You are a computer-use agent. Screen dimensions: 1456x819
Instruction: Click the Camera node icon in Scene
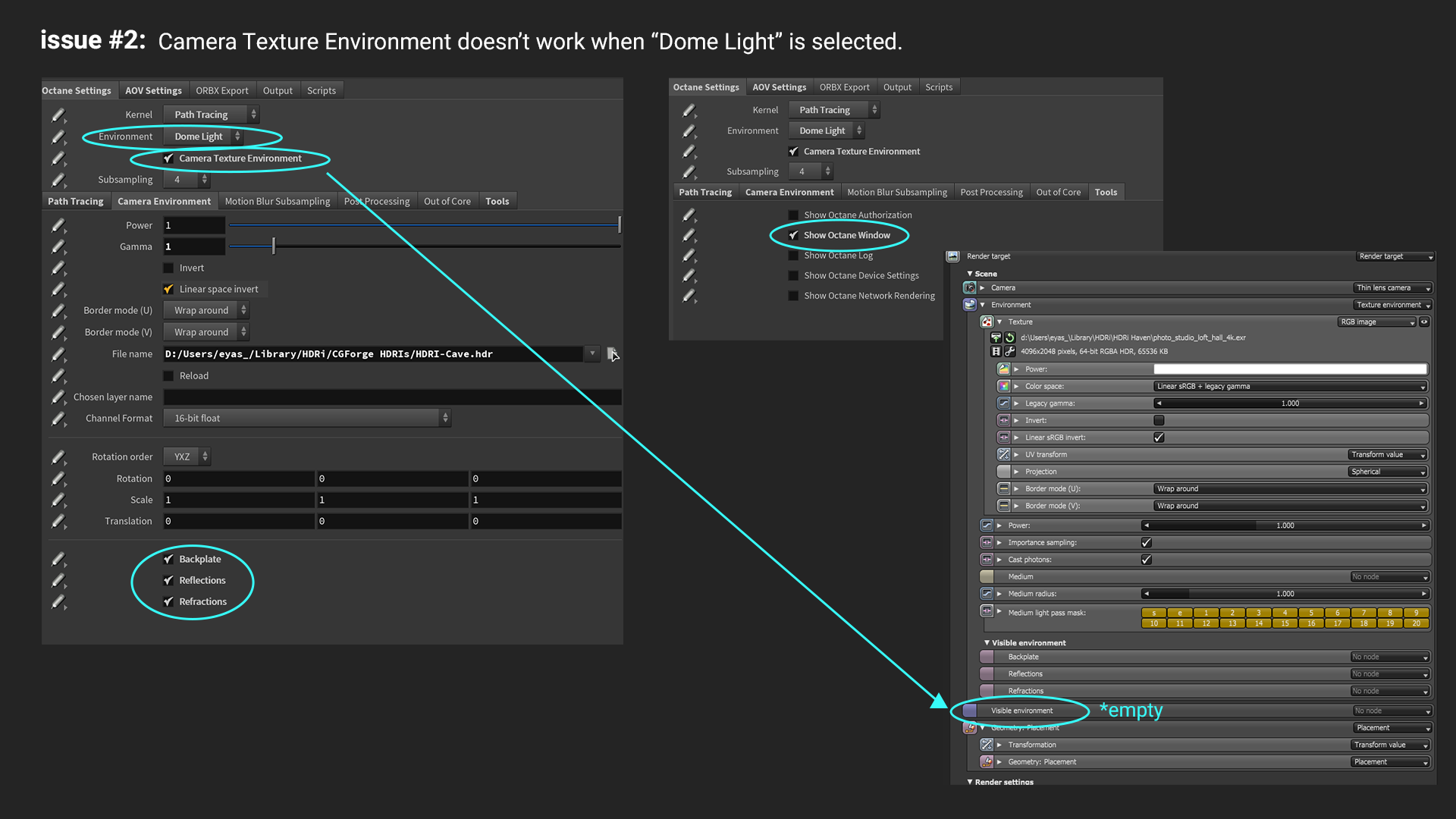coord(969,287)
